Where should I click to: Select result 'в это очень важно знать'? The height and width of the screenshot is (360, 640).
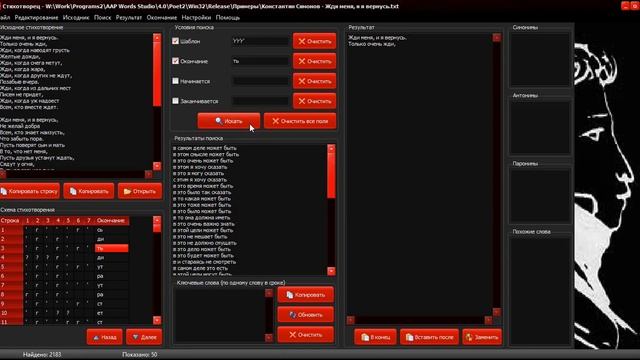pos(204,224)
